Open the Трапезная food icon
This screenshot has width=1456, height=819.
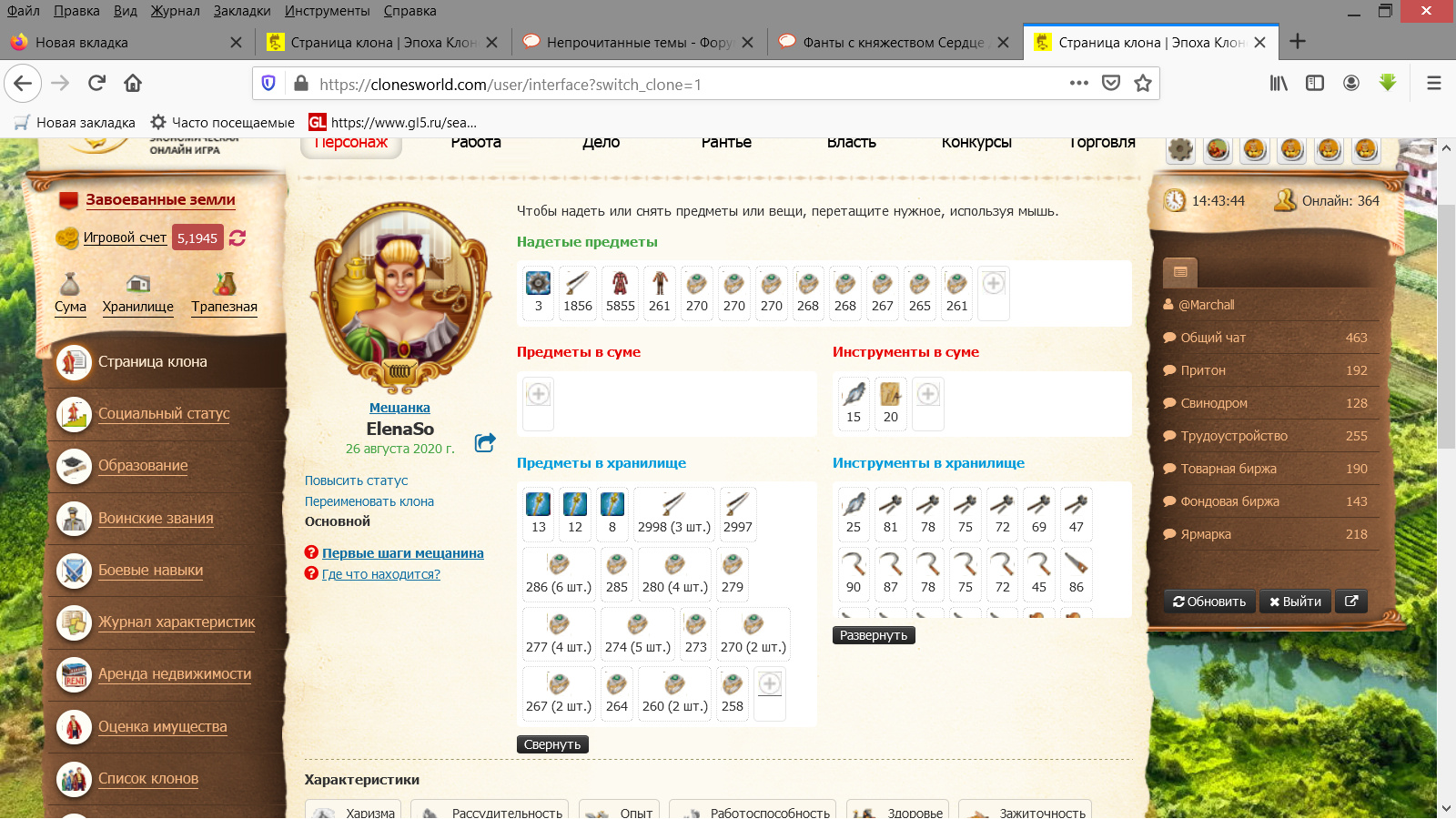[224, 284]
